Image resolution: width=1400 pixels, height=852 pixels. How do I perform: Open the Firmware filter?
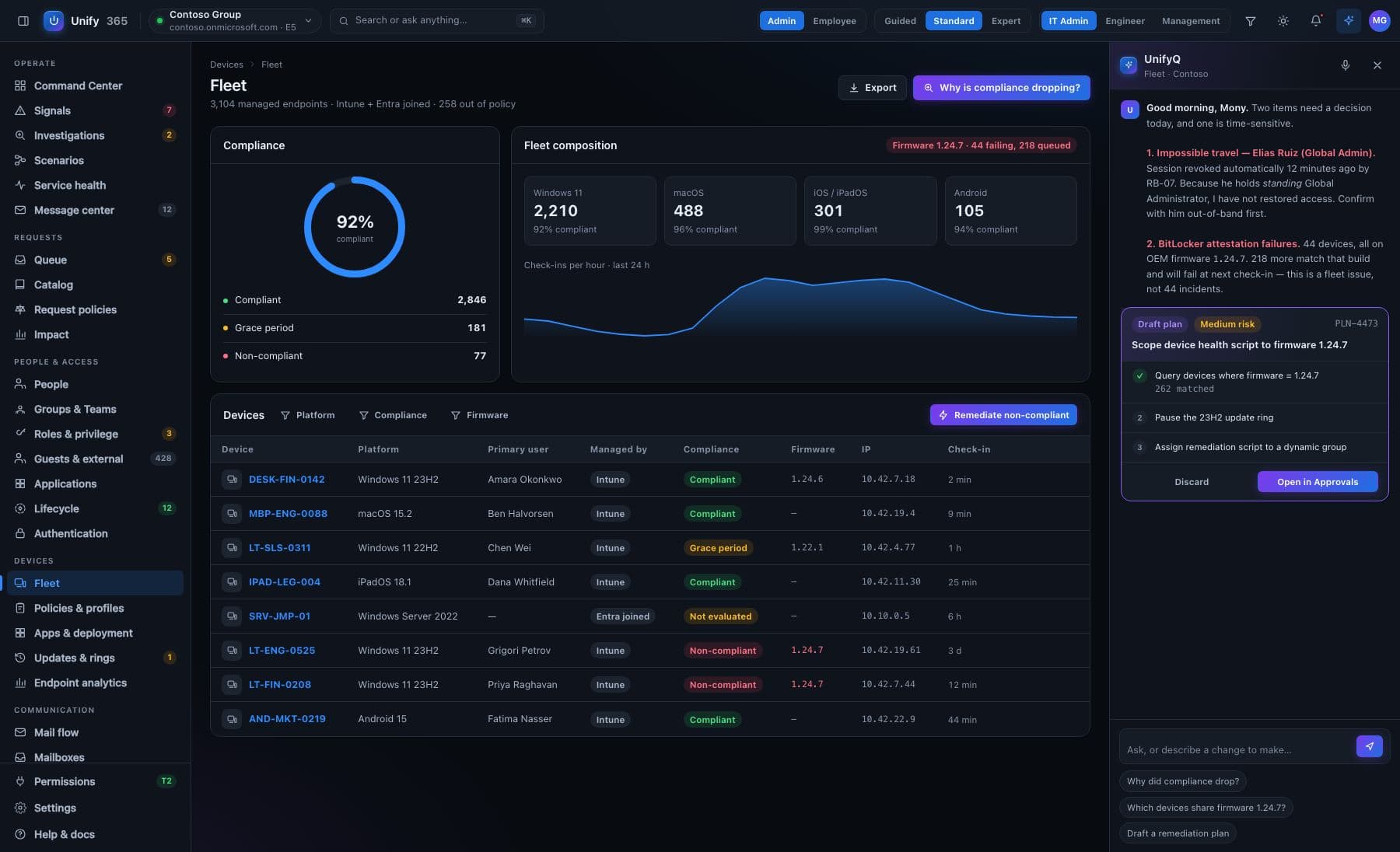(x=480, y=415)
